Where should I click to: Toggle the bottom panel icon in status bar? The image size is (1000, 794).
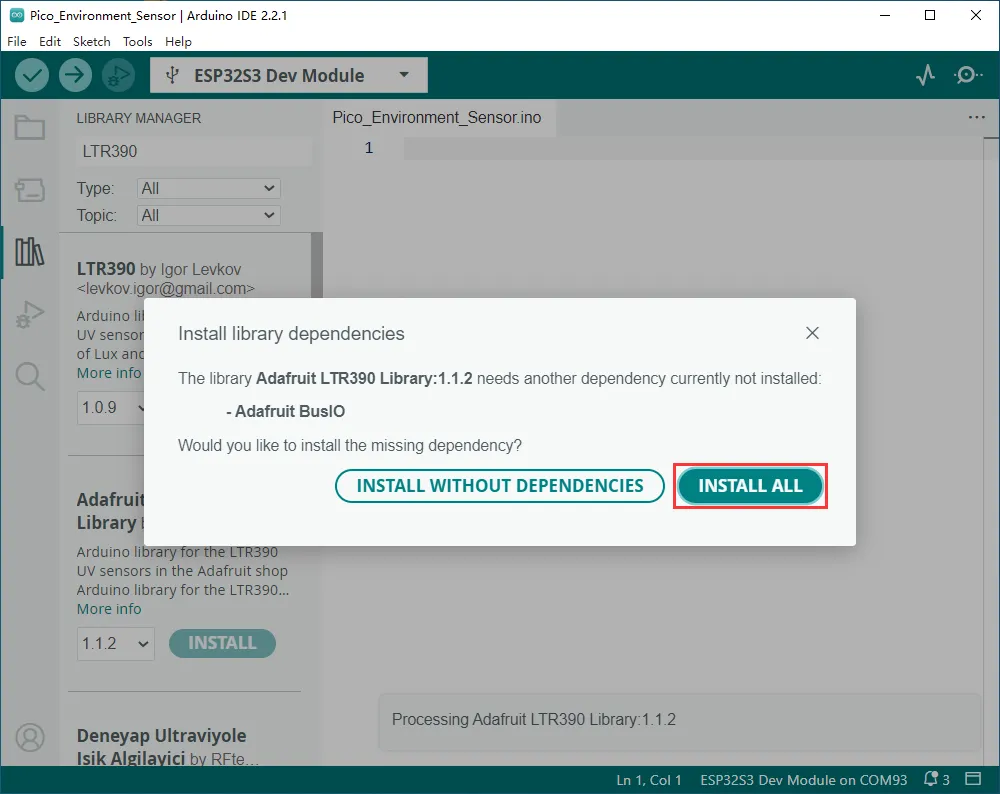tap(973, 779)
